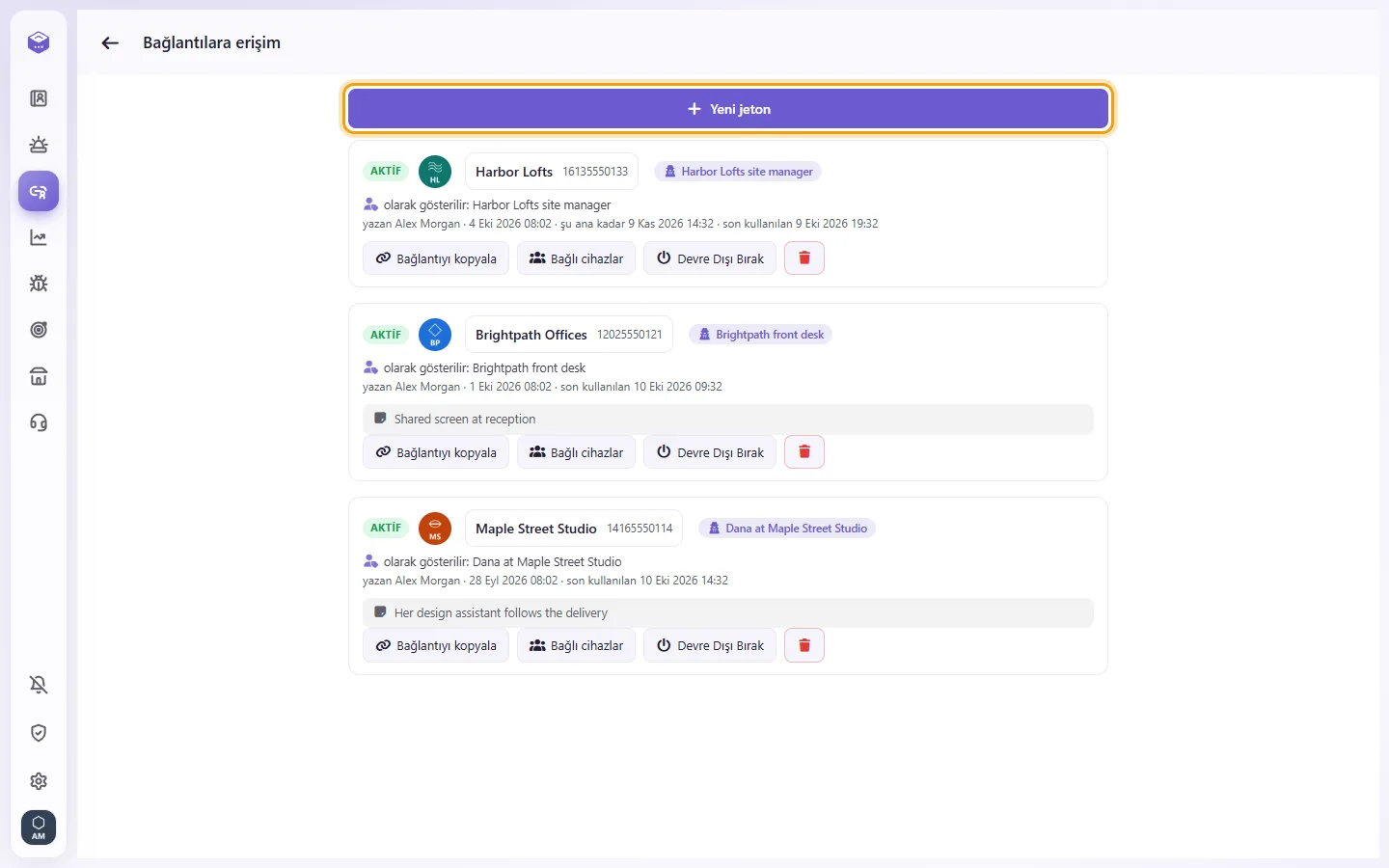Open the highlighted connections access sidebar item
This screenshot has width=1389, height=868.
point(39,191)
